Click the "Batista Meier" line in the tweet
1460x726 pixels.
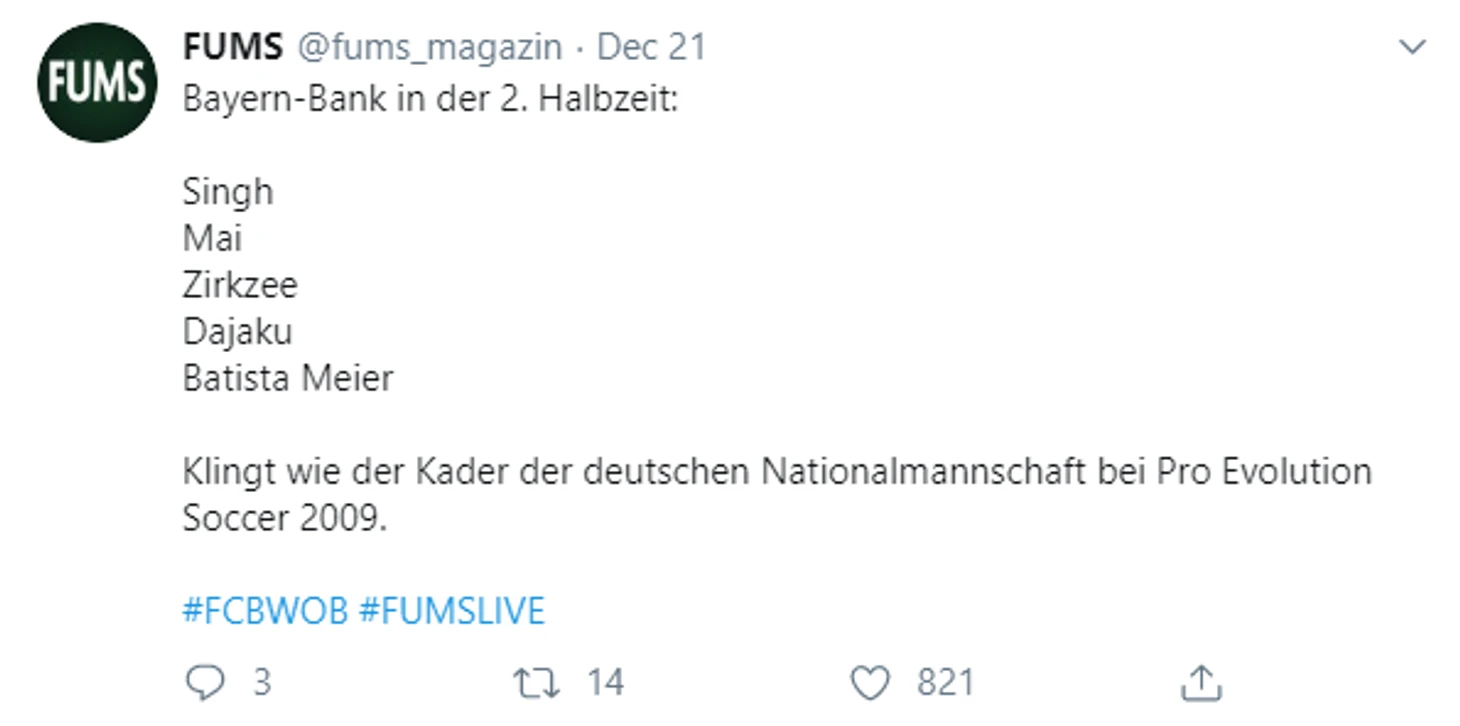coord(288,378)
